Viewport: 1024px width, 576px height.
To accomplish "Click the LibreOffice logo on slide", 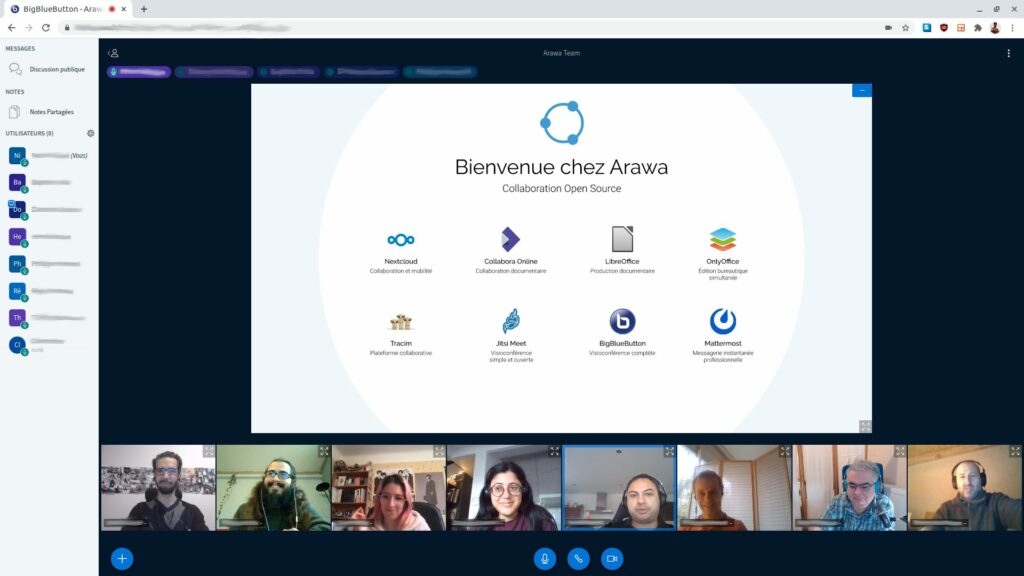I will (x=622, y=239).
